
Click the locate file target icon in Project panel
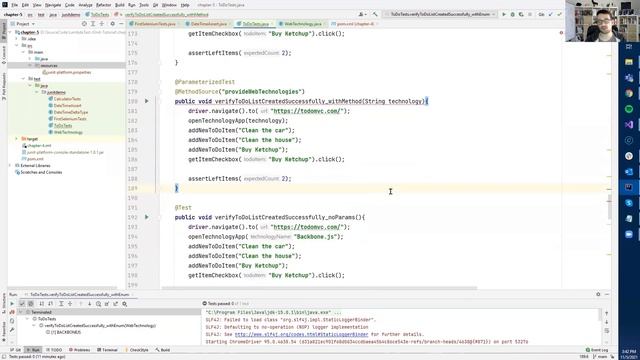(x=84, y=24)
